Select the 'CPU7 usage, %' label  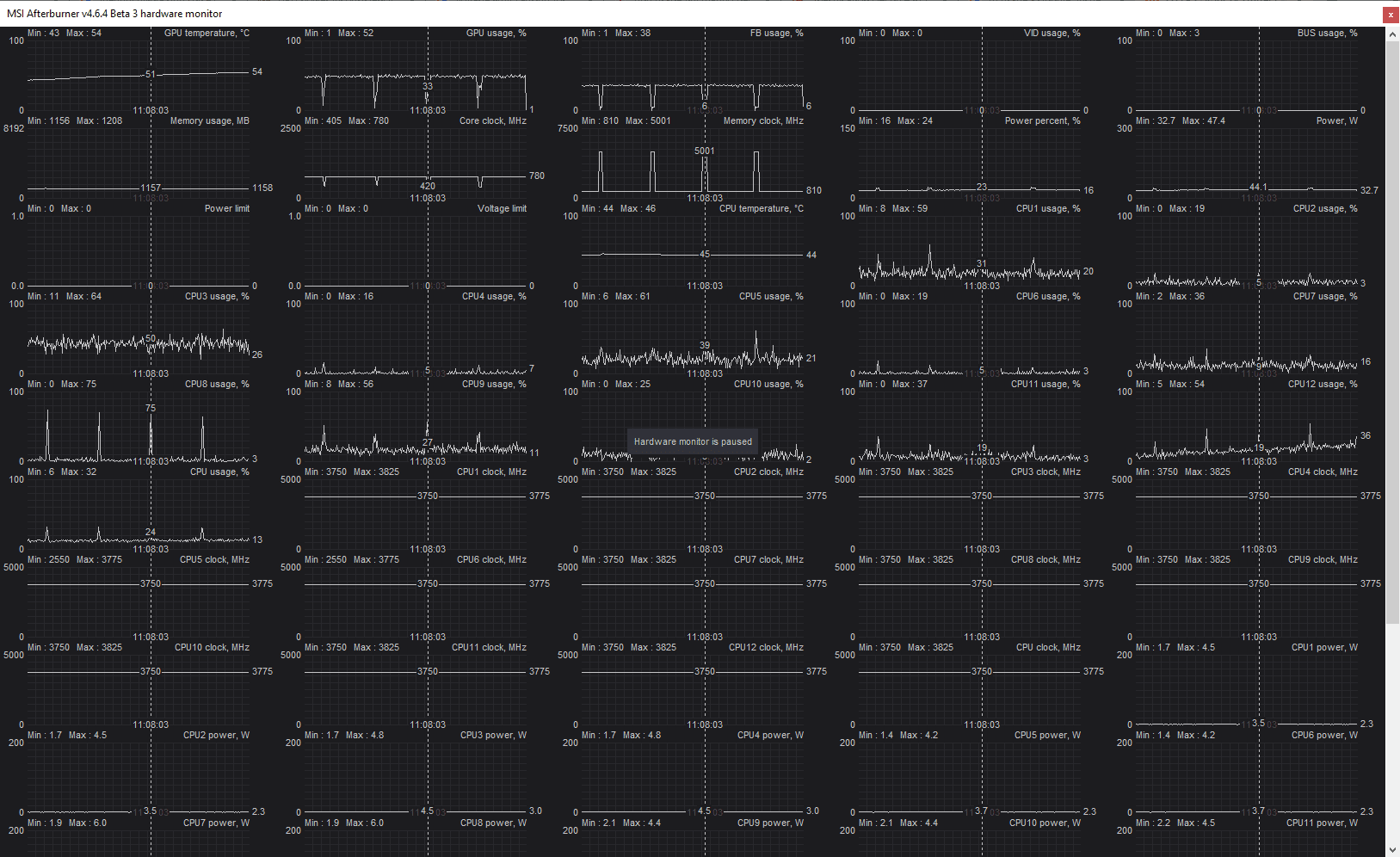[x=1325, y=296]
